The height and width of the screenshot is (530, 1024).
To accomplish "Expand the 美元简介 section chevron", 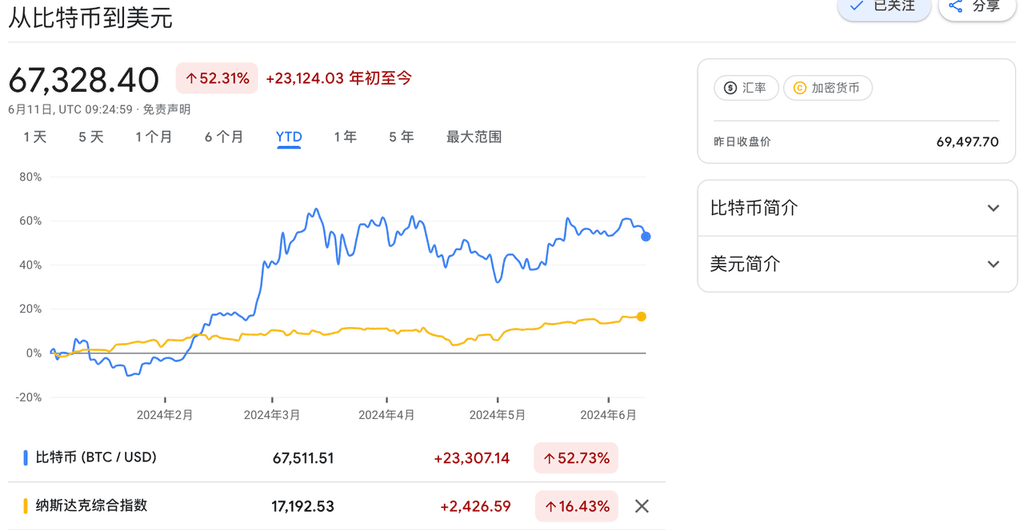I will [993, 264].
